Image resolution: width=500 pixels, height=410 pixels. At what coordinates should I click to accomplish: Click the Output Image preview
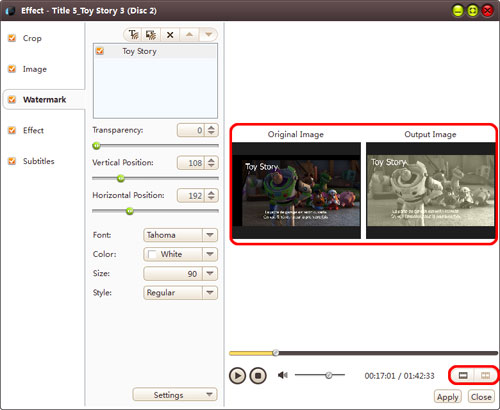click(x=431, y=190)
